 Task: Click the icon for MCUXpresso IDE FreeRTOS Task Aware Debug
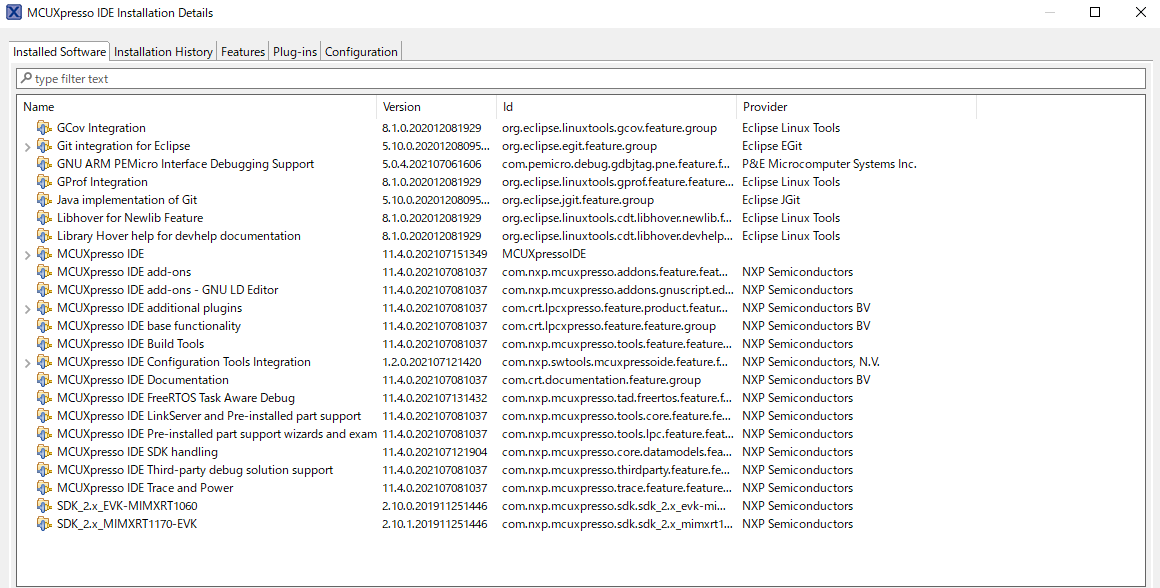coord(45,398)
